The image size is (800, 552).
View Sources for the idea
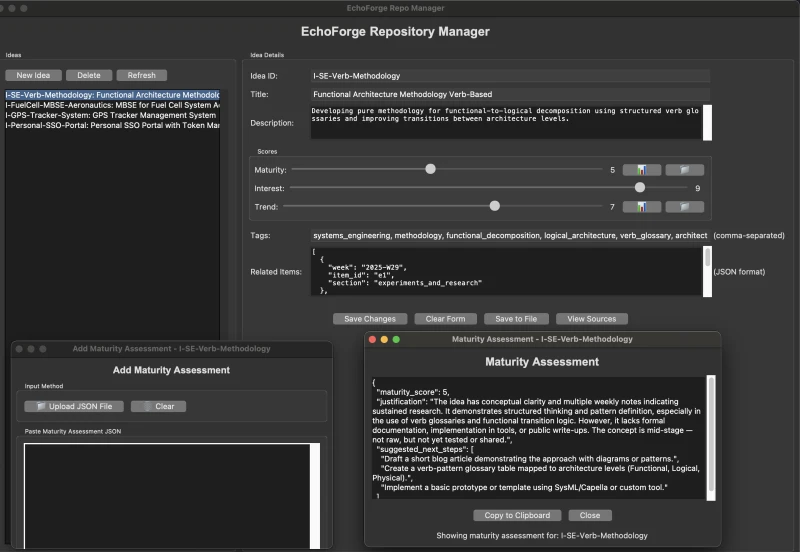tap(591, 319)
